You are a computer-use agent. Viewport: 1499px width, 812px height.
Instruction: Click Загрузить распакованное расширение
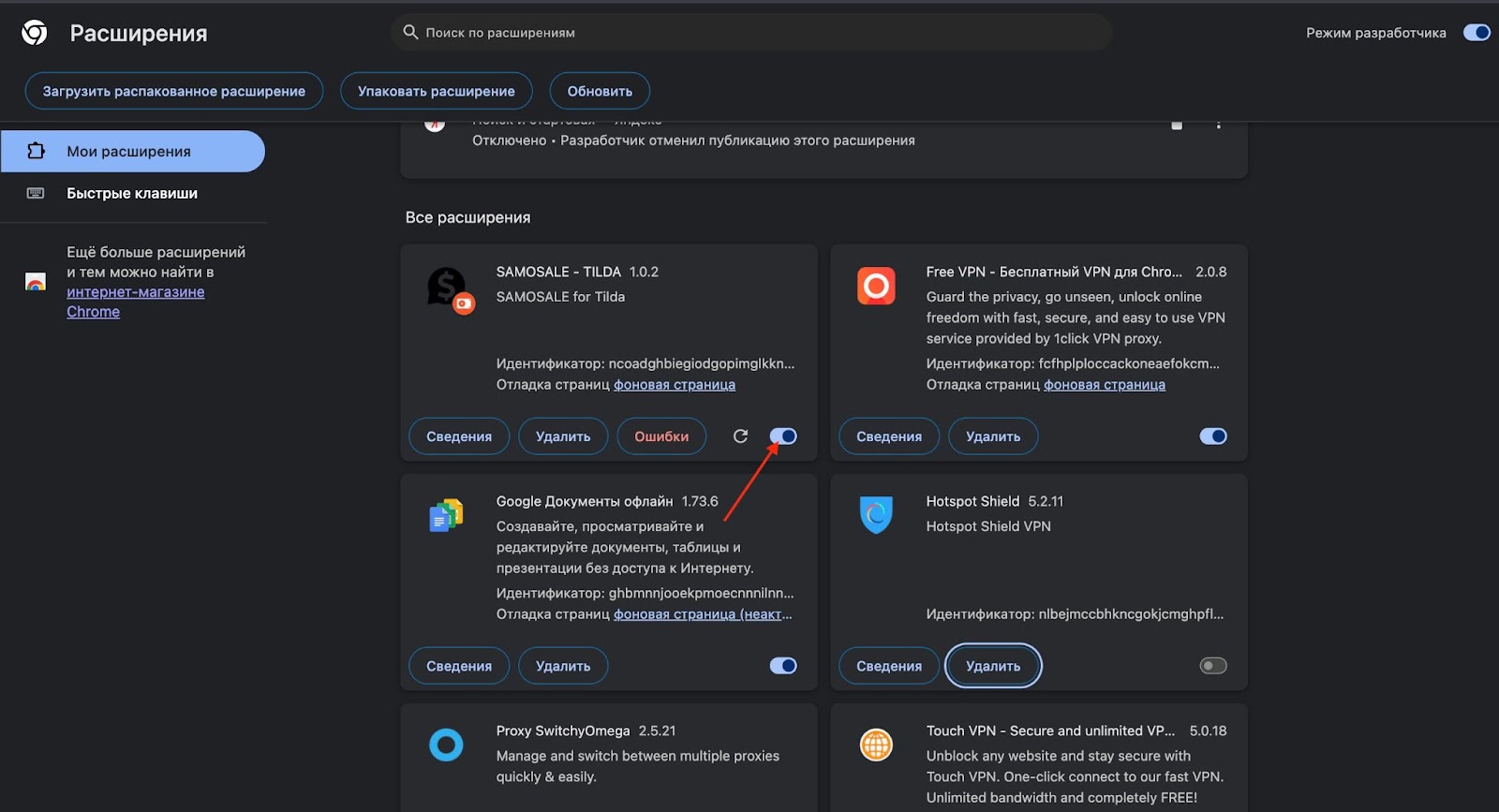pos(174,91)
